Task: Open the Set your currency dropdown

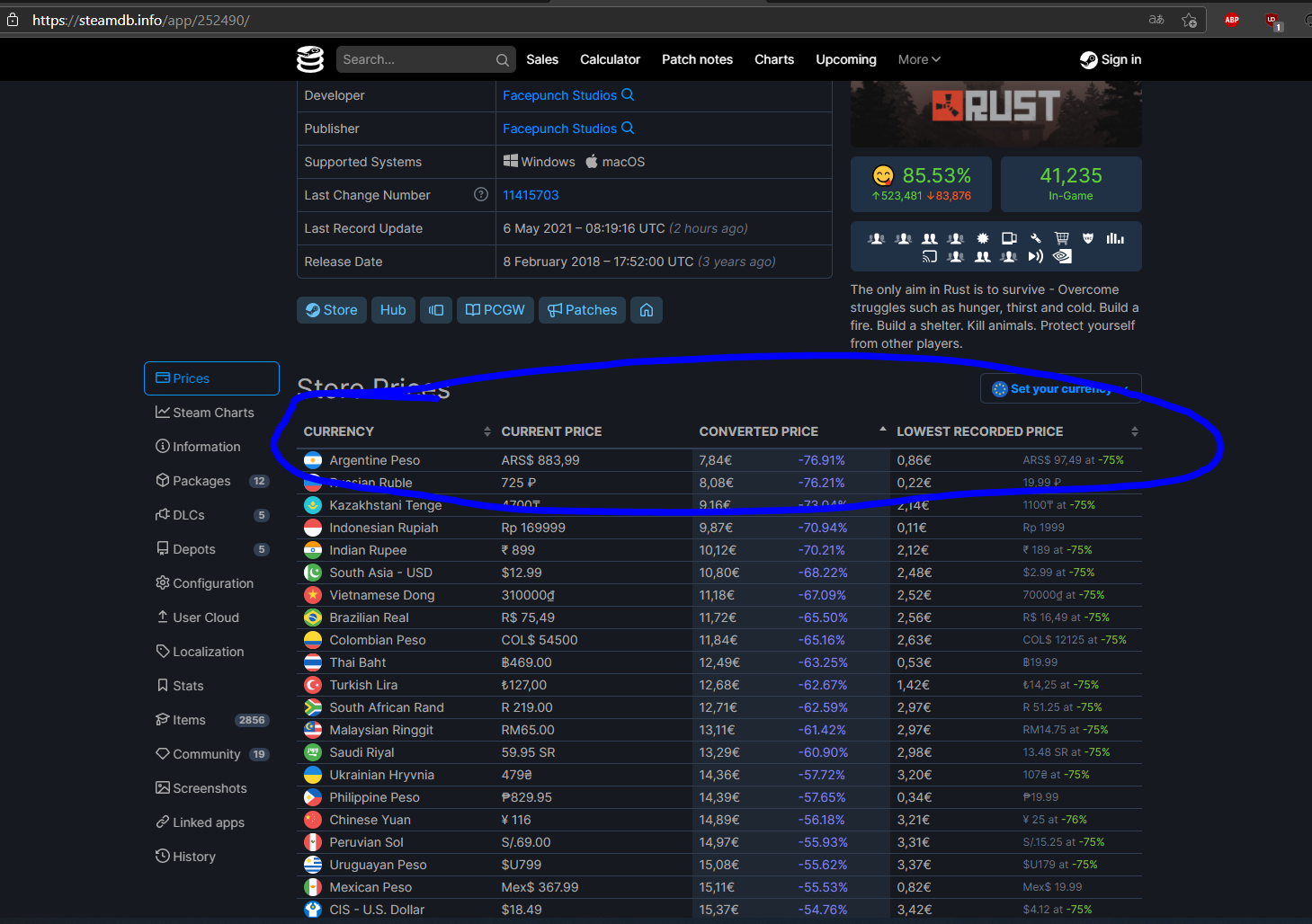Action: point(1061,388)
